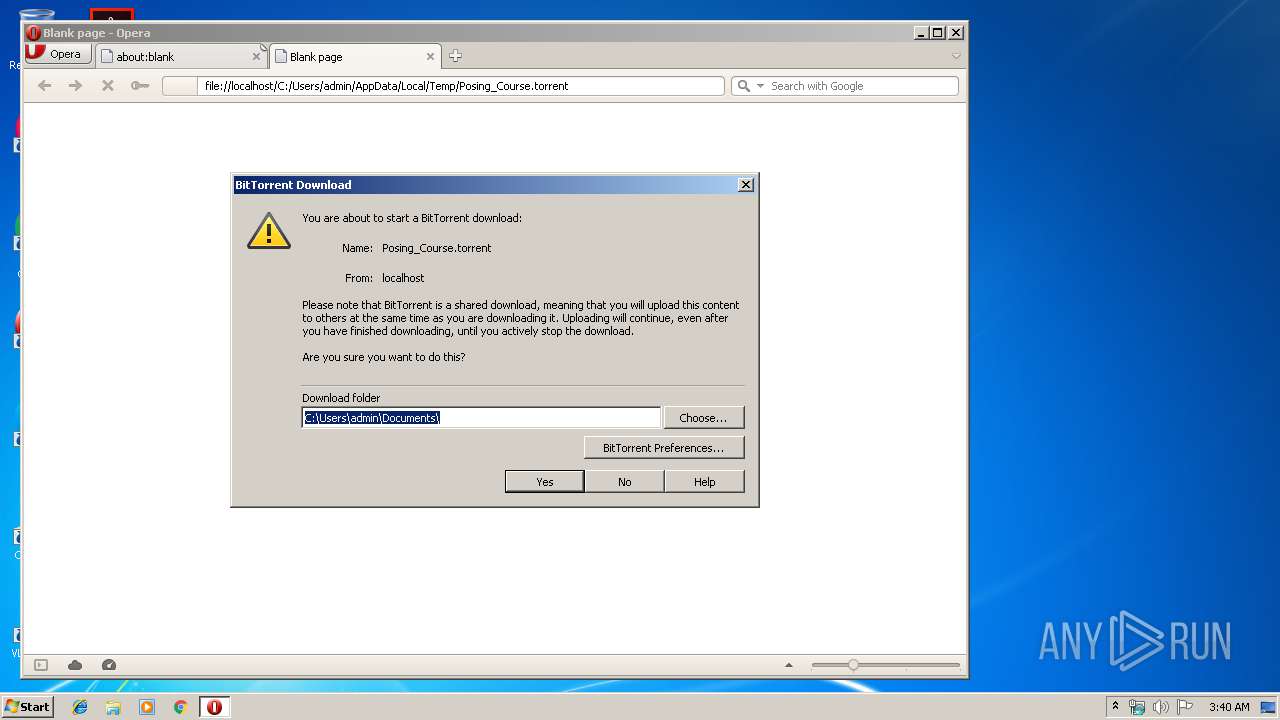Open the Windows Start menu
Image resolution: width=1280 pixels, height=720 pixels.
pyautogui.click(x=27, y=707)
